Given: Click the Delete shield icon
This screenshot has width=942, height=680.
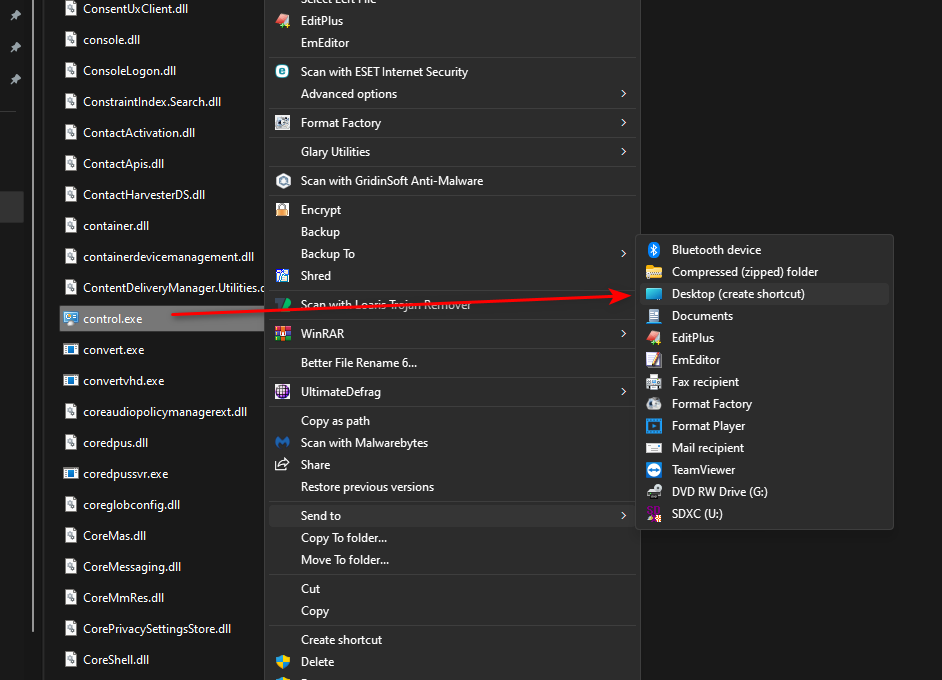Looking at the screenshot, I should click(x=282, y=662).
